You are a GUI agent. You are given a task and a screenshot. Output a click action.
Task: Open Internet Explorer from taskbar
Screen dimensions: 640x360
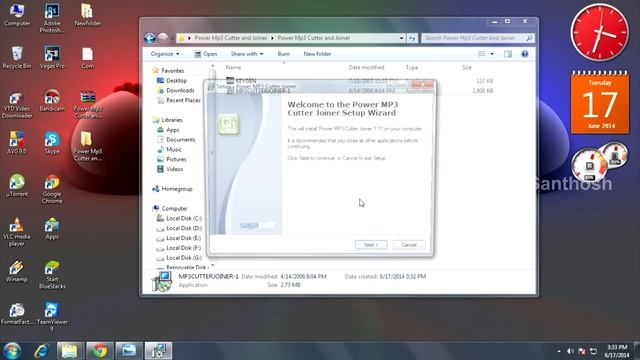pos(42,351)
